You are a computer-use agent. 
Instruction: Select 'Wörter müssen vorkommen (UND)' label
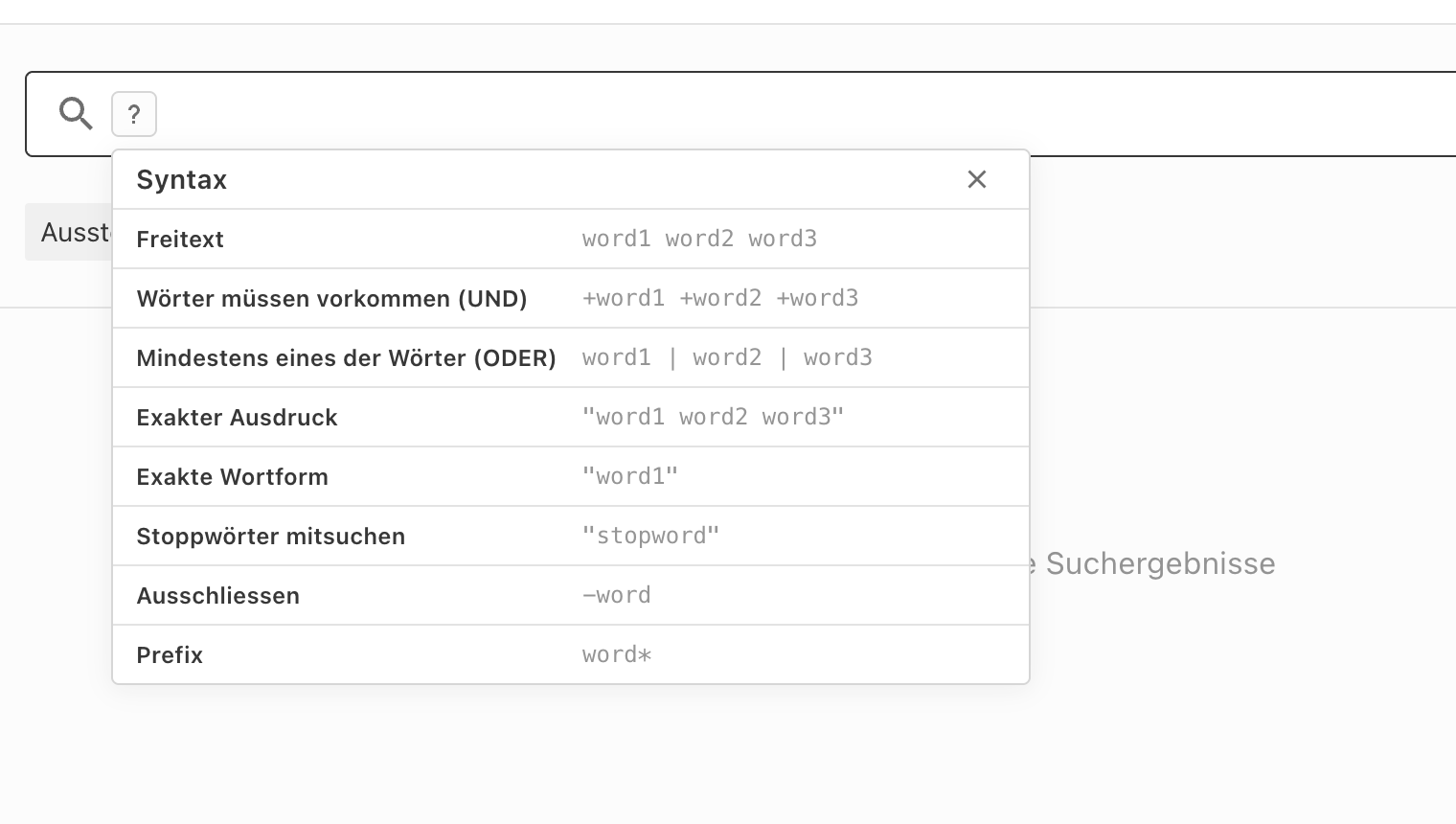(332, 299)
